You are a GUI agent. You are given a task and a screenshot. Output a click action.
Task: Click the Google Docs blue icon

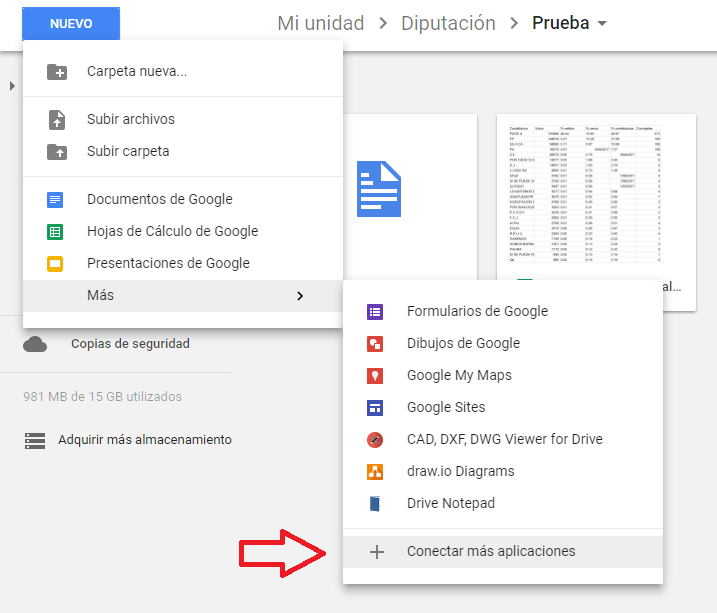click(55, 200)
